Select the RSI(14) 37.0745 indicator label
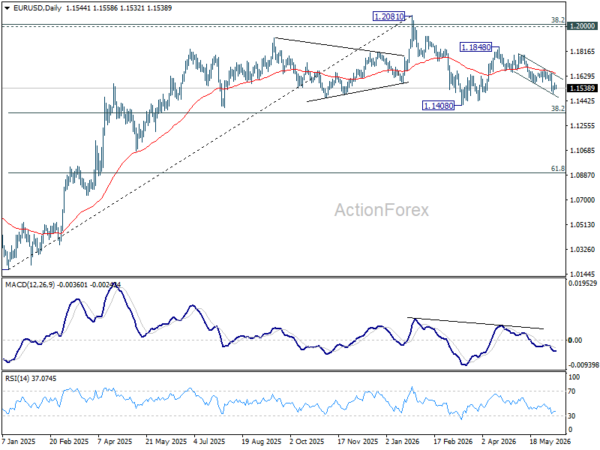600x450 pixels. tap(30, 378)
